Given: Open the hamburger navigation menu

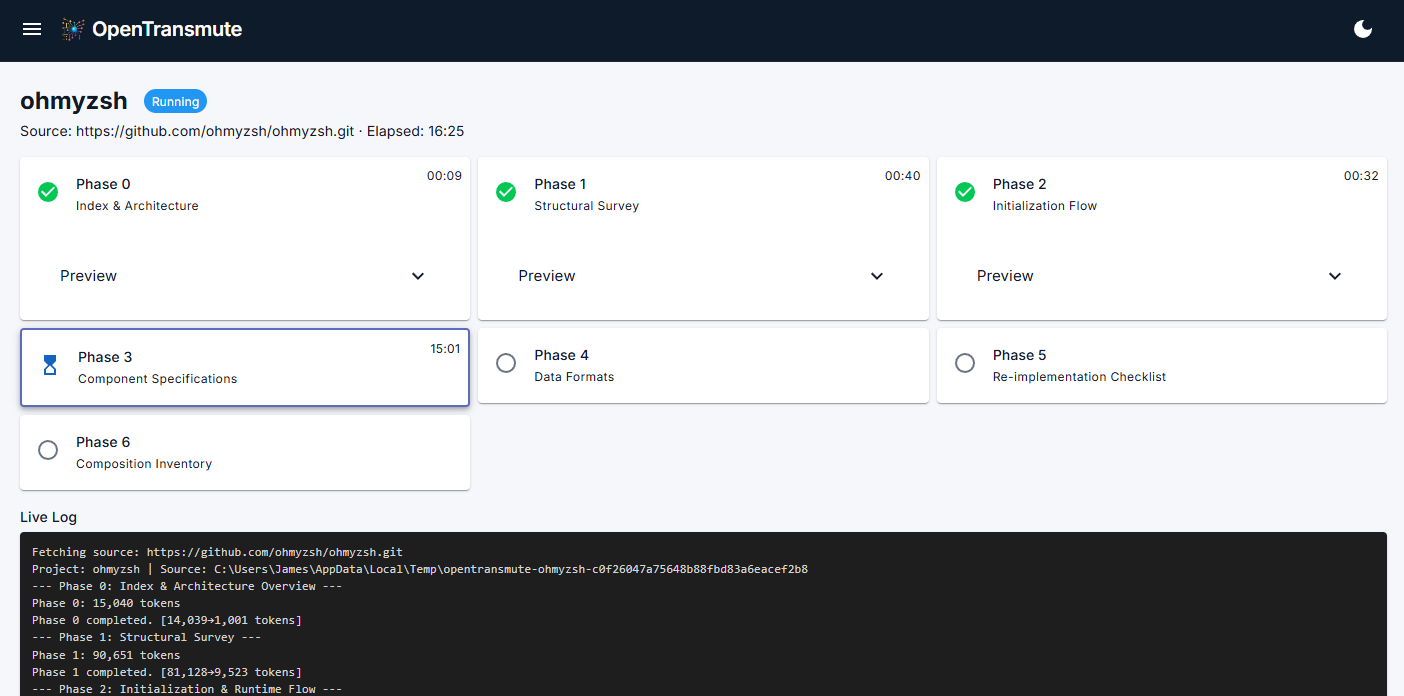Looking at the screenshot, I should (x=32, y=29).
